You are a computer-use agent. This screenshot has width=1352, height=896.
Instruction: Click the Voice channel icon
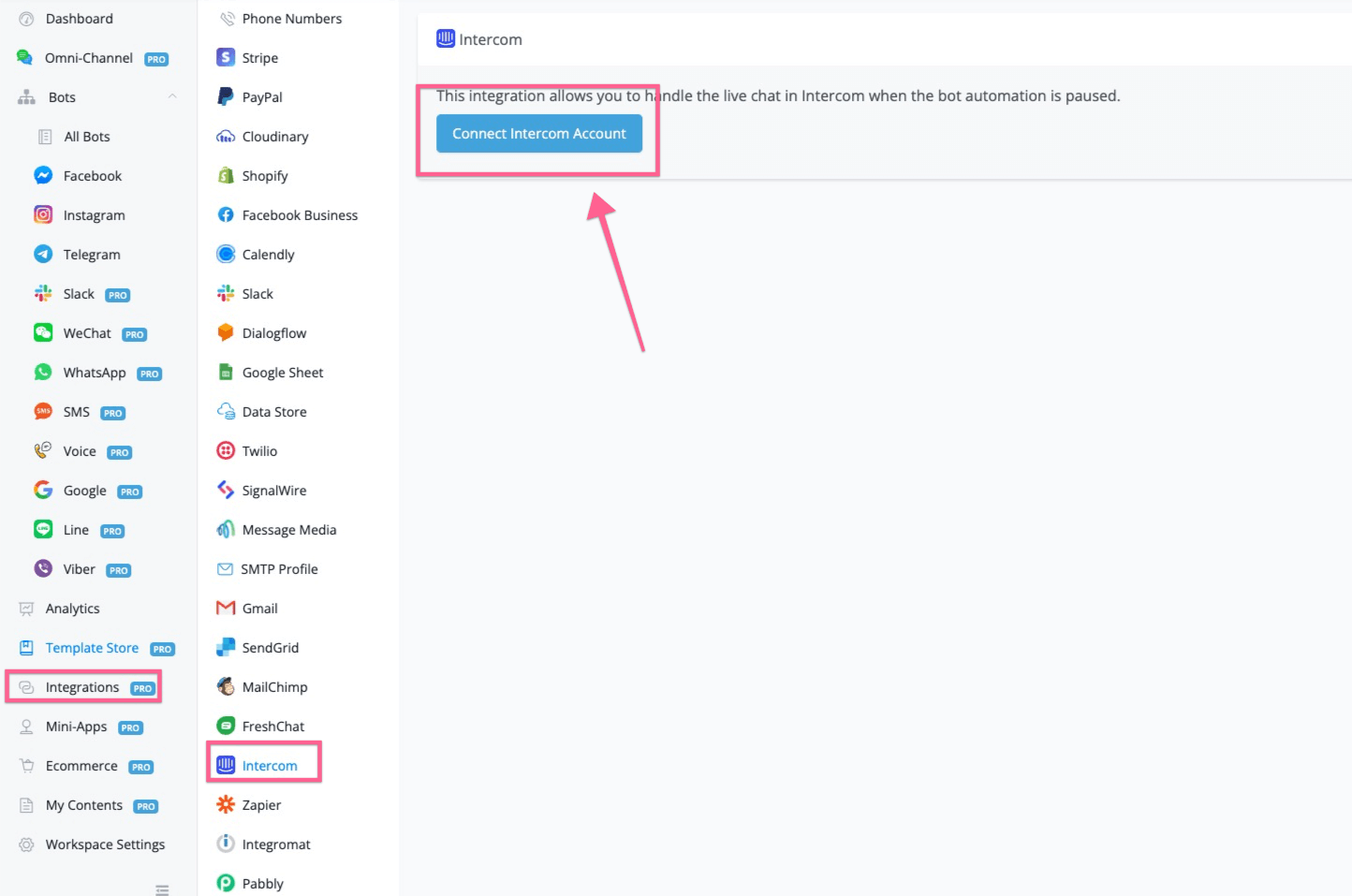coord(43,450)
